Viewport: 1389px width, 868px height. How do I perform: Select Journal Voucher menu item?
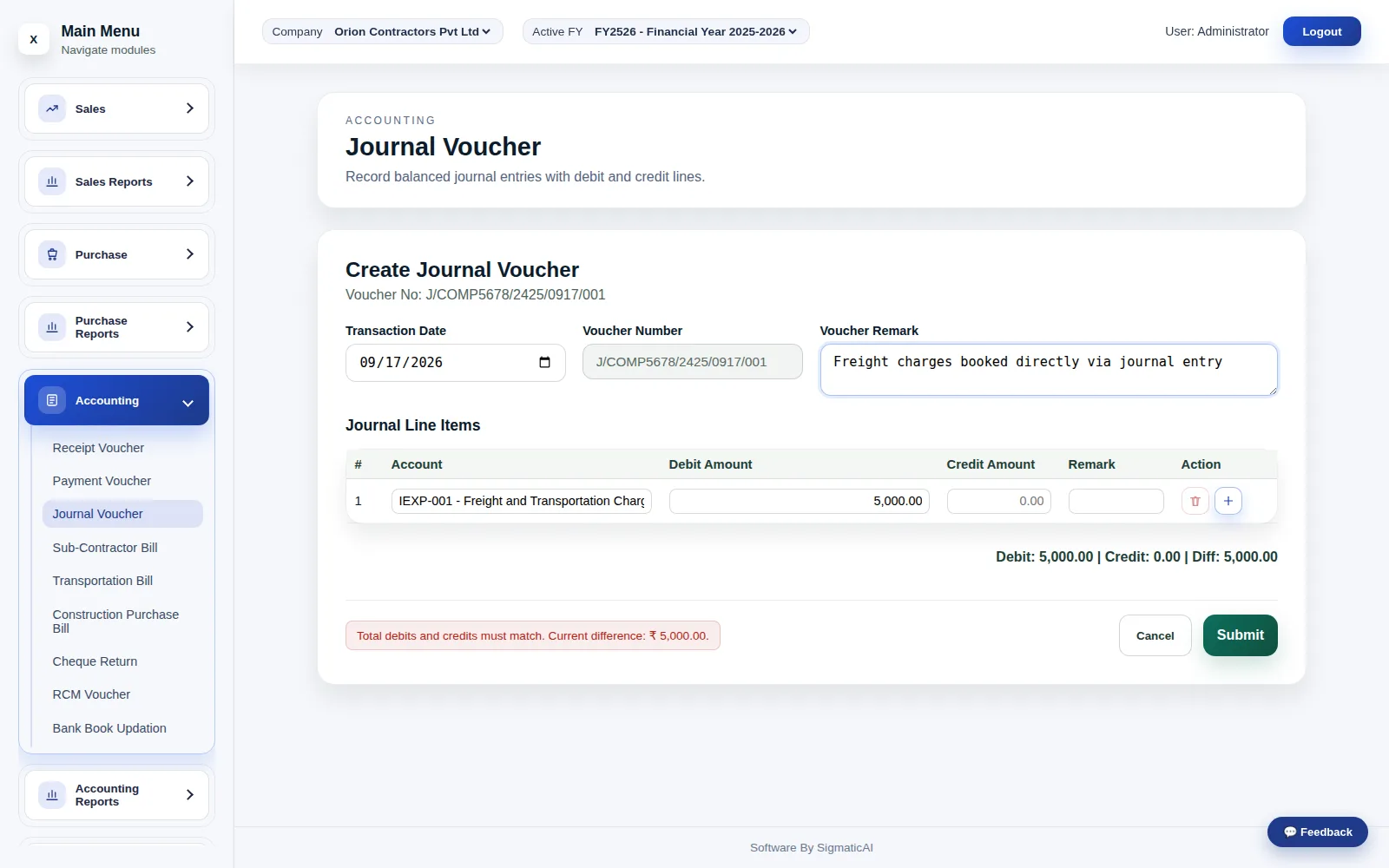[x=122, y=514]
